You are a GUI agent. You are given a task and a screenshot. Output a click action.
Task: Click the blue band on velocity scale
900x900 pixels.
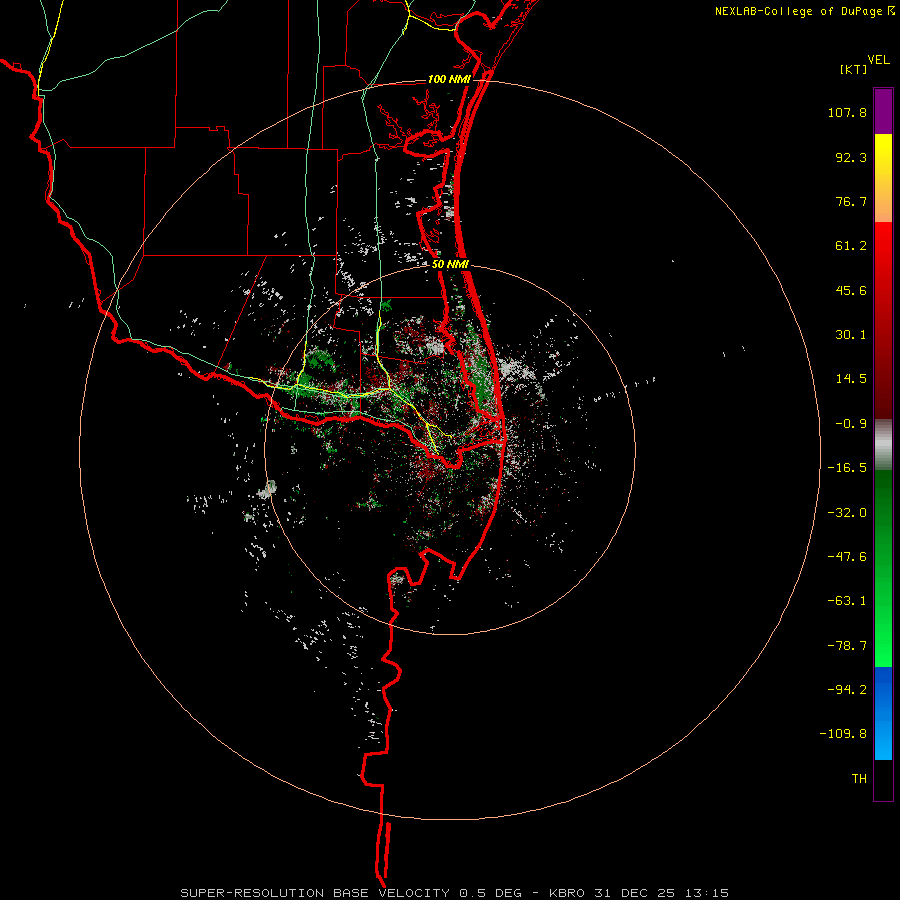(883, 713)
